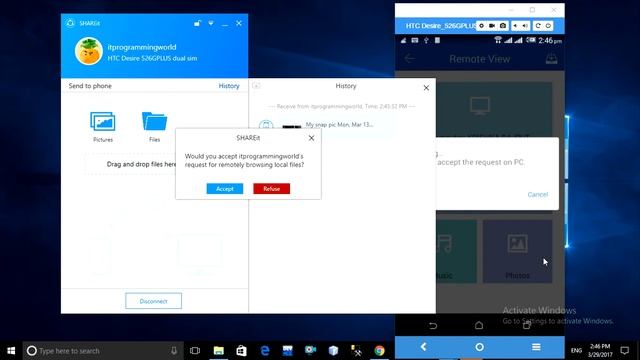This screenshot has height=360, width=640.
Task: Open the Pictures icon in SHAREit
Action: (102, 127)
